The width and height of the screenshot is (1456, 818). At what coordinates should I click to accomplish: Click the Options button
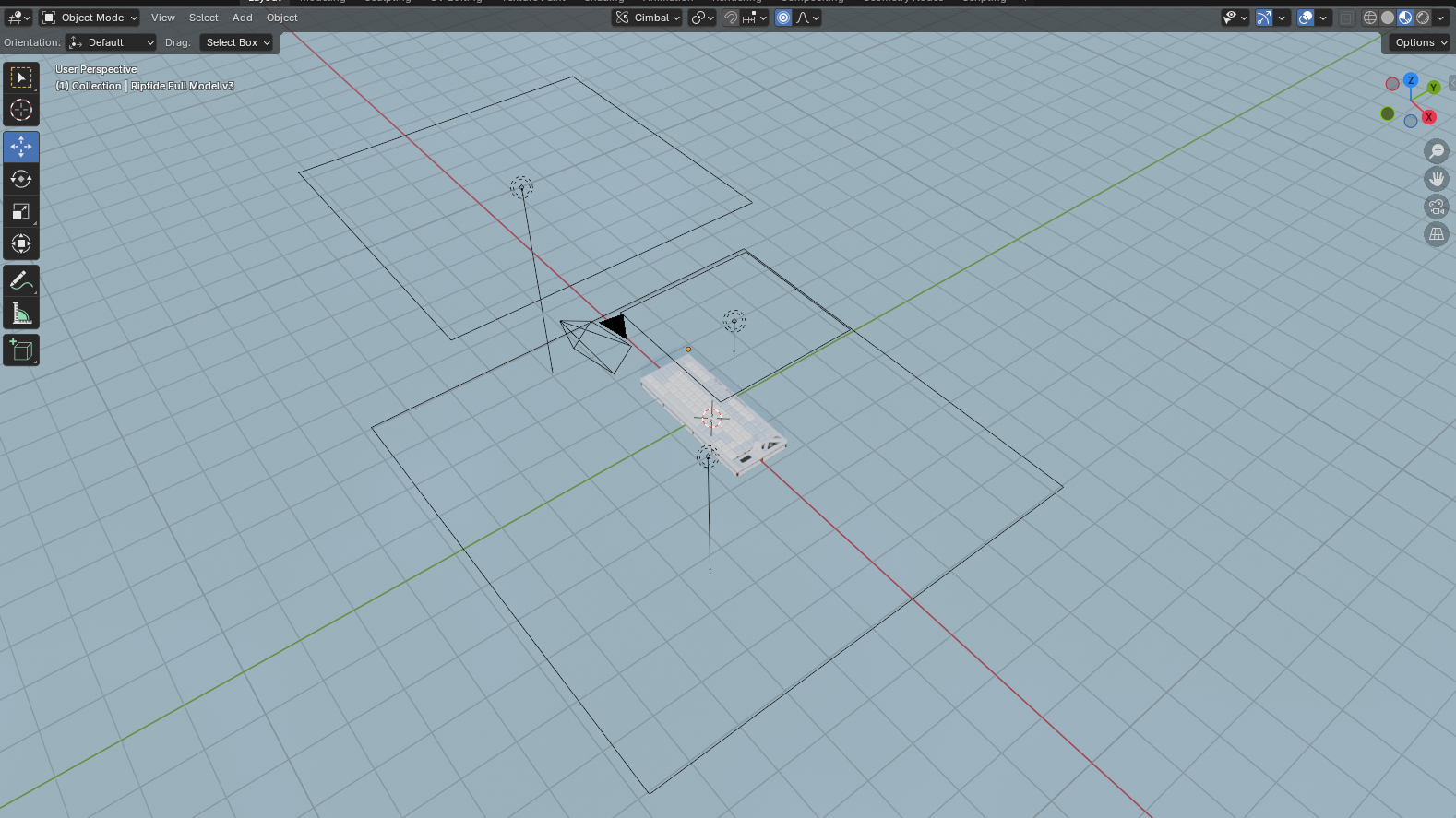click(1420, 42)
